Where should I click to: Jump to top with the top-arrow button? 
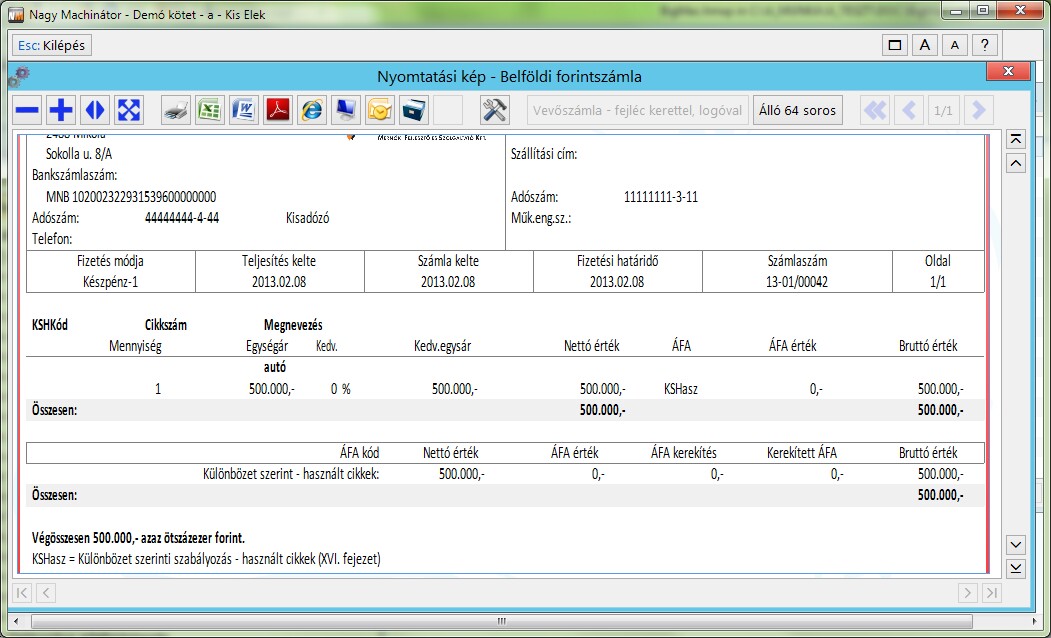pyautogui.click(x=1016, y=139)
